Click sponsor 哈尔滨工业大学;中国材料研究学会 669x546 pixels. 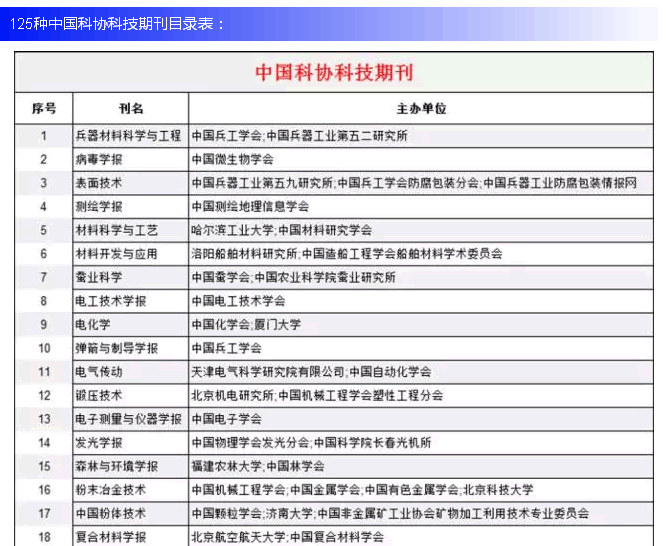[282, 230]
